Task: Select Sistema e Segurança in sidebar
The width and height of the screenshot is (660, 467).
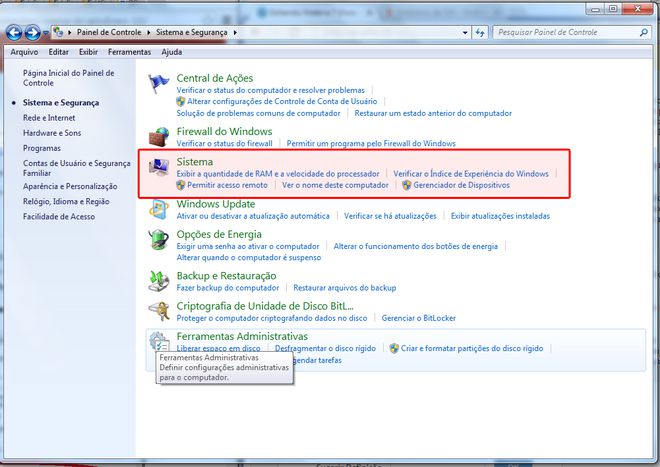Action: pyautogui.click(x=61, y=103)
